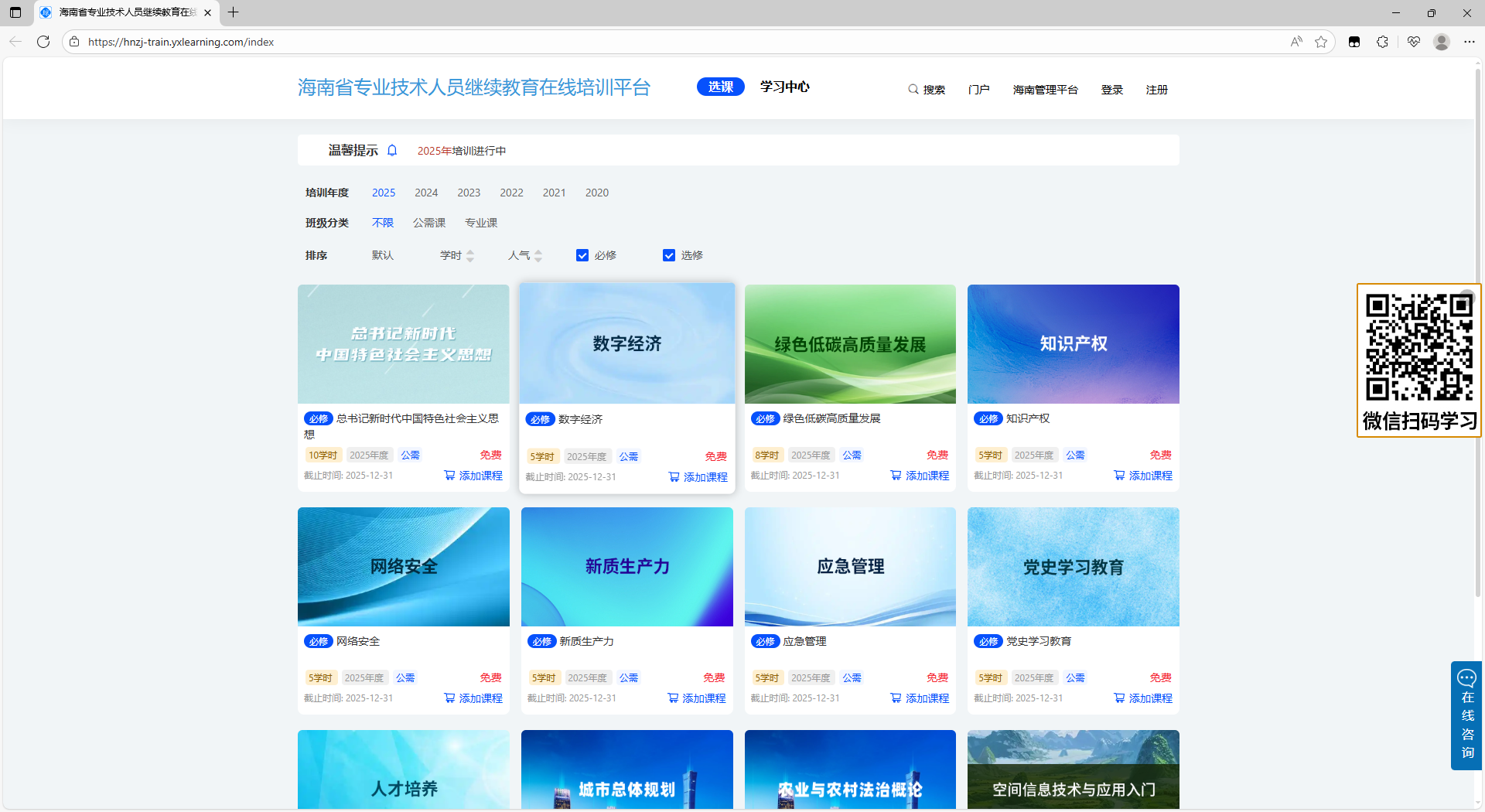The width and height of the screenshot is (1485, 812).
Task: Click the platform title logo text
Action: click(474, 87)
